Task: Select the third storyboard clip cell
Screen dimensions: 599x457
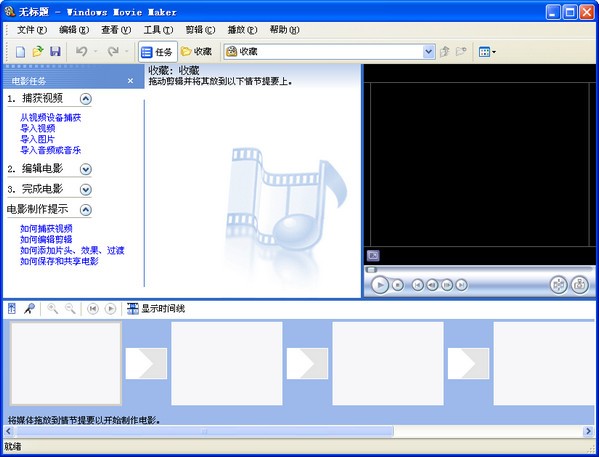Action: click(388, 364)
